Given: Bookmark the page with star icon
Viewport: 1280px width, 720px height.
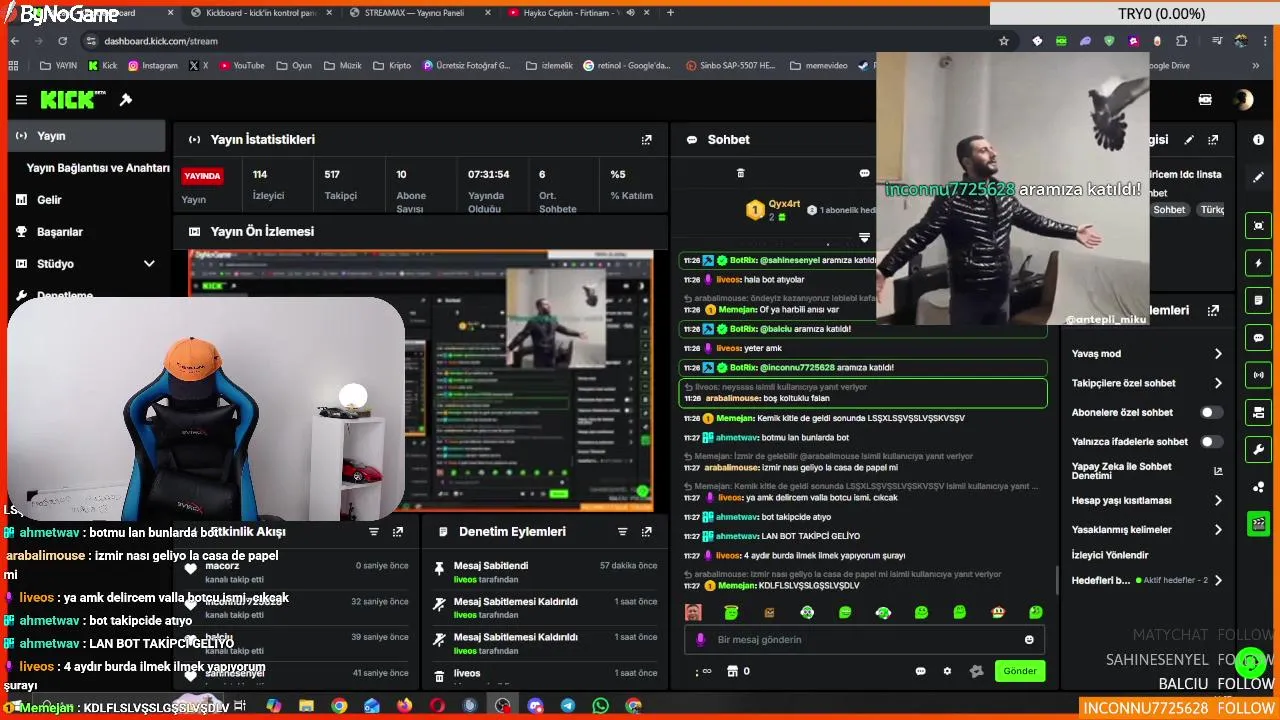Looking at the screenshot, I should click(x=1004, y=41).
